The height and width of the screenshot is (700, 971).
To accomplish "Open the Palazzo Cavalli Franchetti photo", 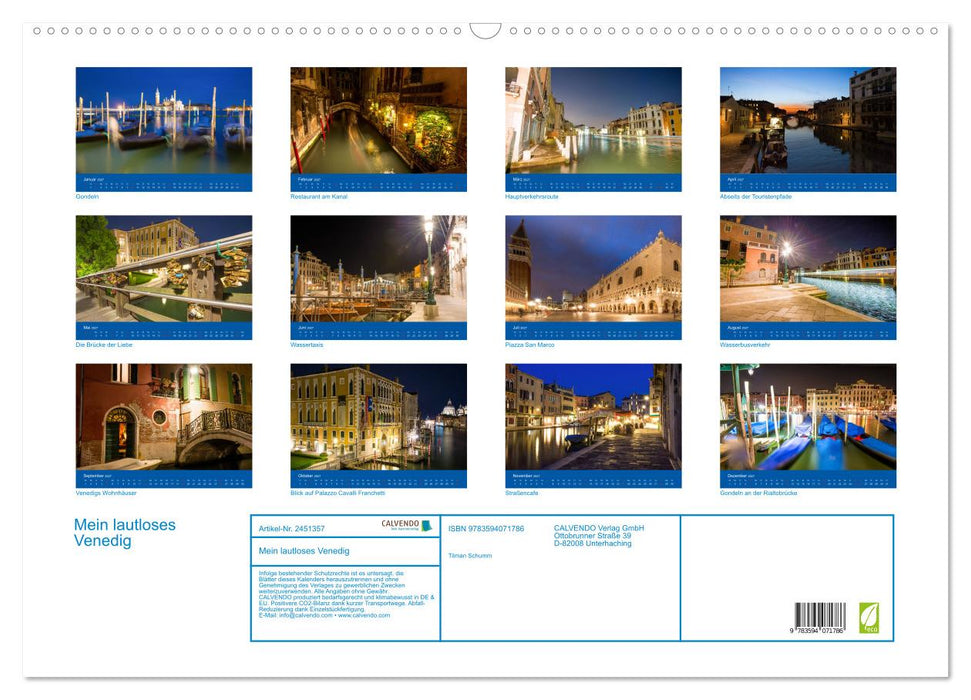I will click(378, 417).
